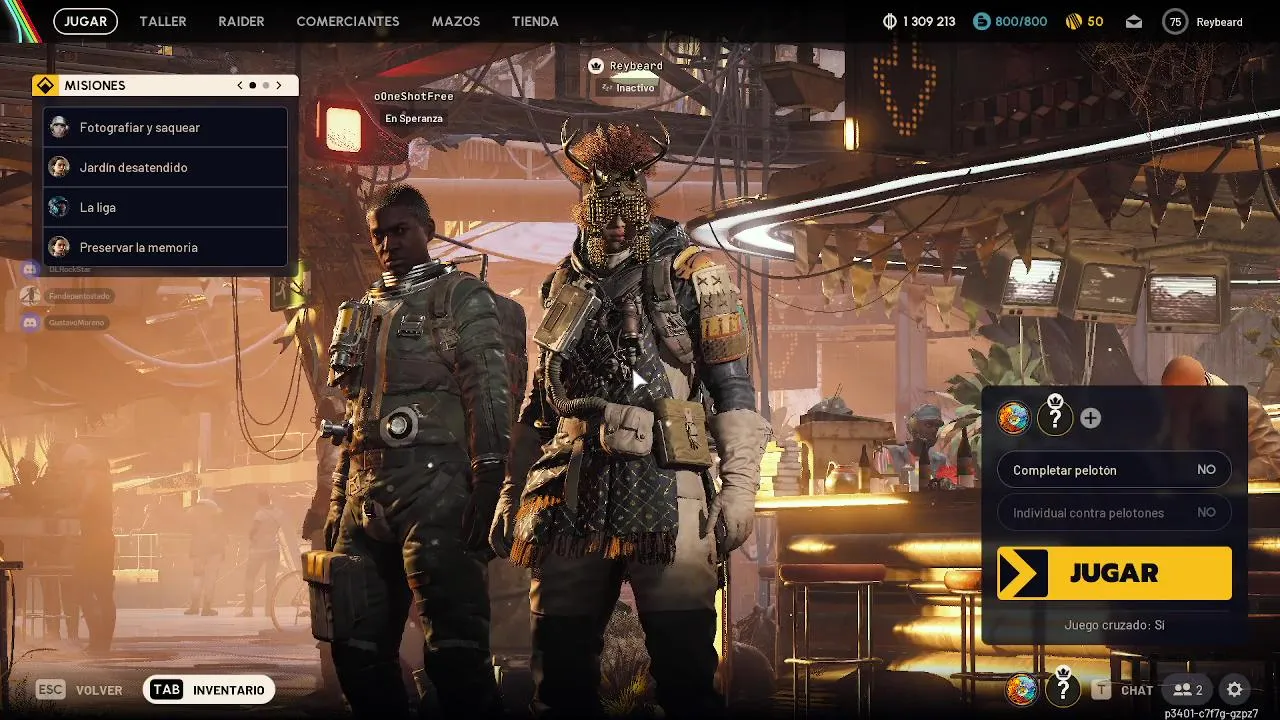Screen dimensions: 1280x720
Task: Open mission Preservar la memoria
Action: point(166,247)
